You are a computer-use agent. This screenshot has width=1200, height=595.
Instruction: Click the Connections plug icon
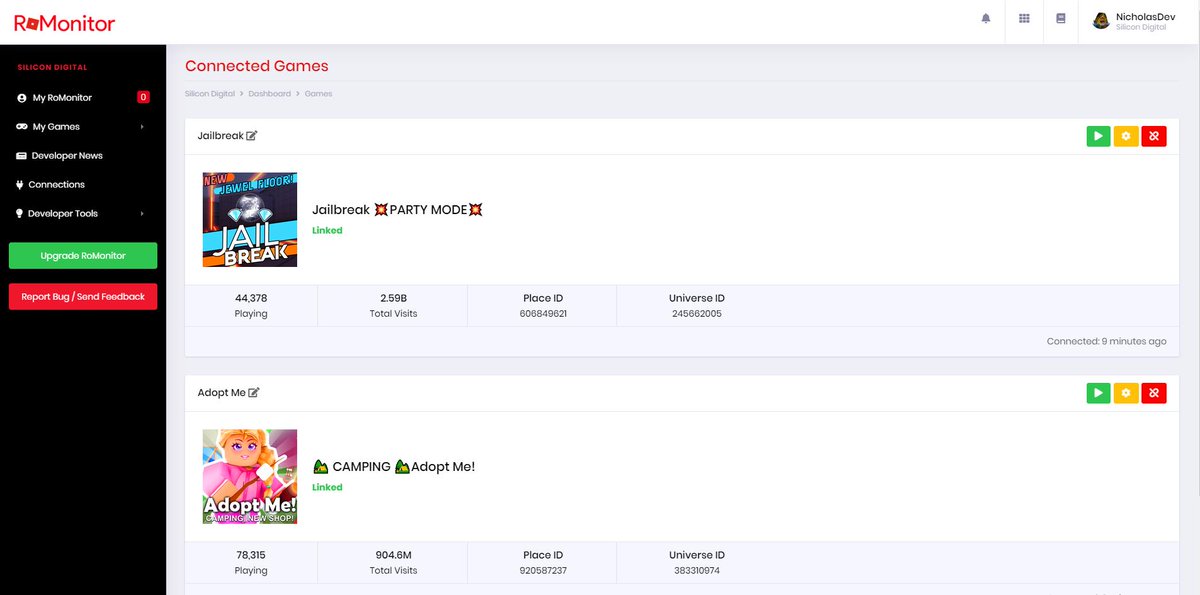(x=20, y=185)
